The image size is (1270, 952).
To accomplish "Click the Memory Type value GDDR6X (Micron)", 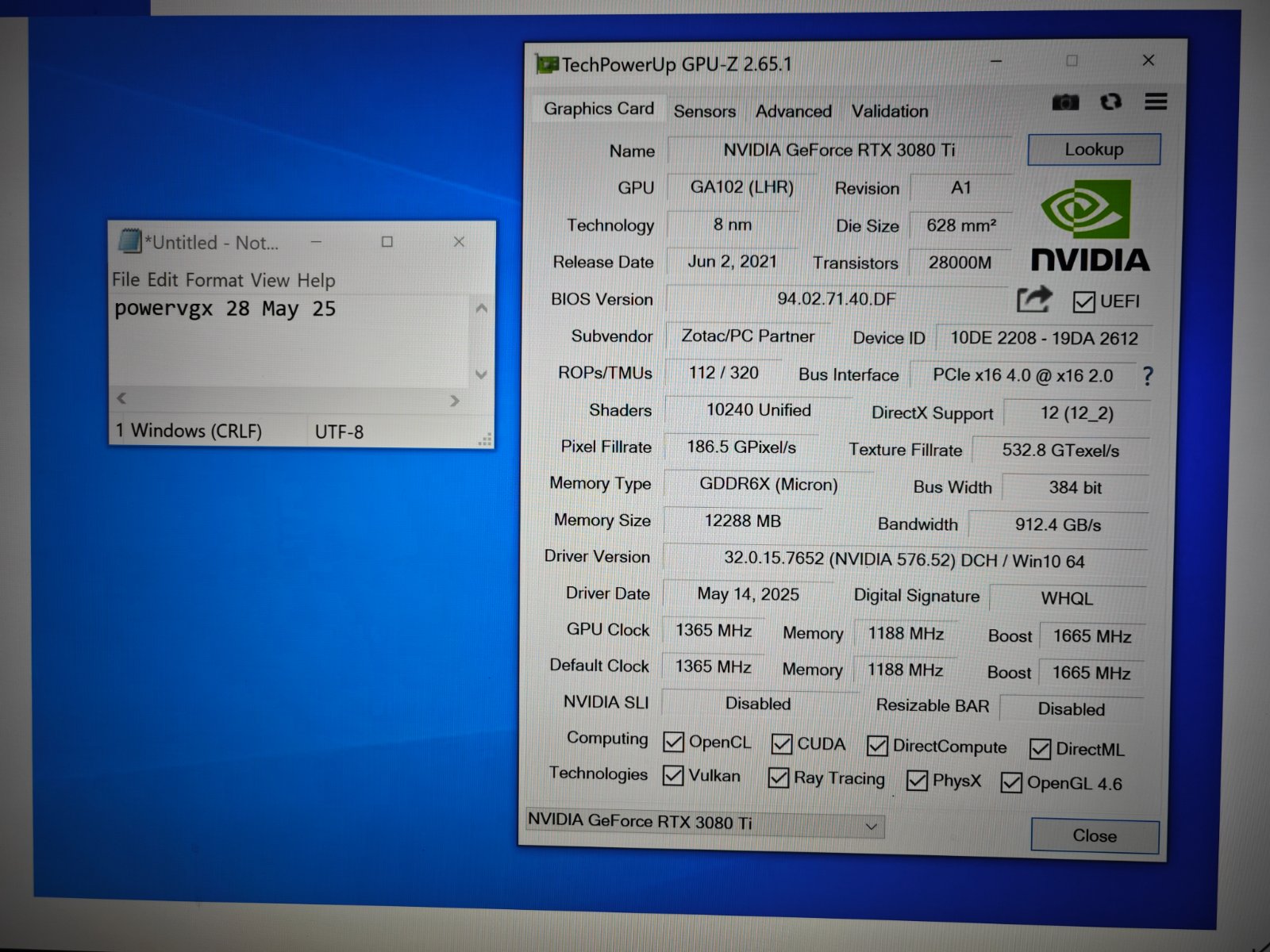I will click(x=768, y=484).
